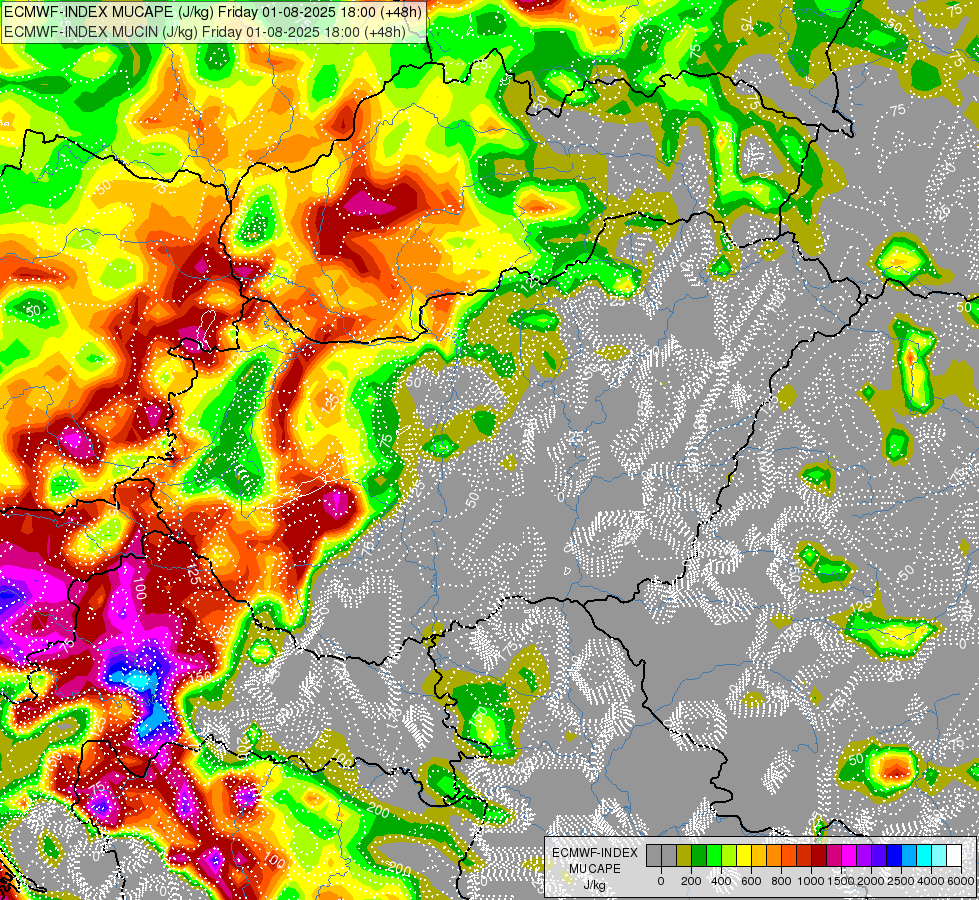Click the 2000 value on legend scale
This screenshot has height=900, width=979.
point(871,881)
